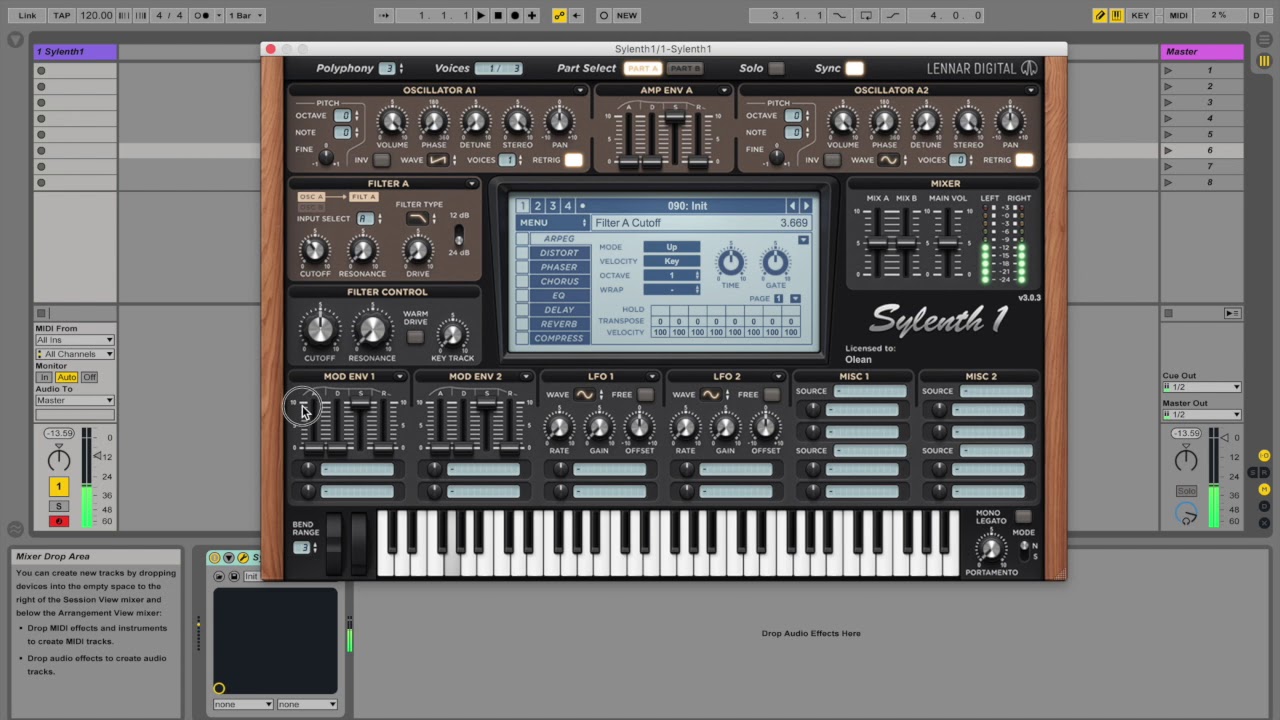Viewport: 1280px width, 720px height.
Task: Open the Filter A section dropdown arrow
Action: (472, 184)
